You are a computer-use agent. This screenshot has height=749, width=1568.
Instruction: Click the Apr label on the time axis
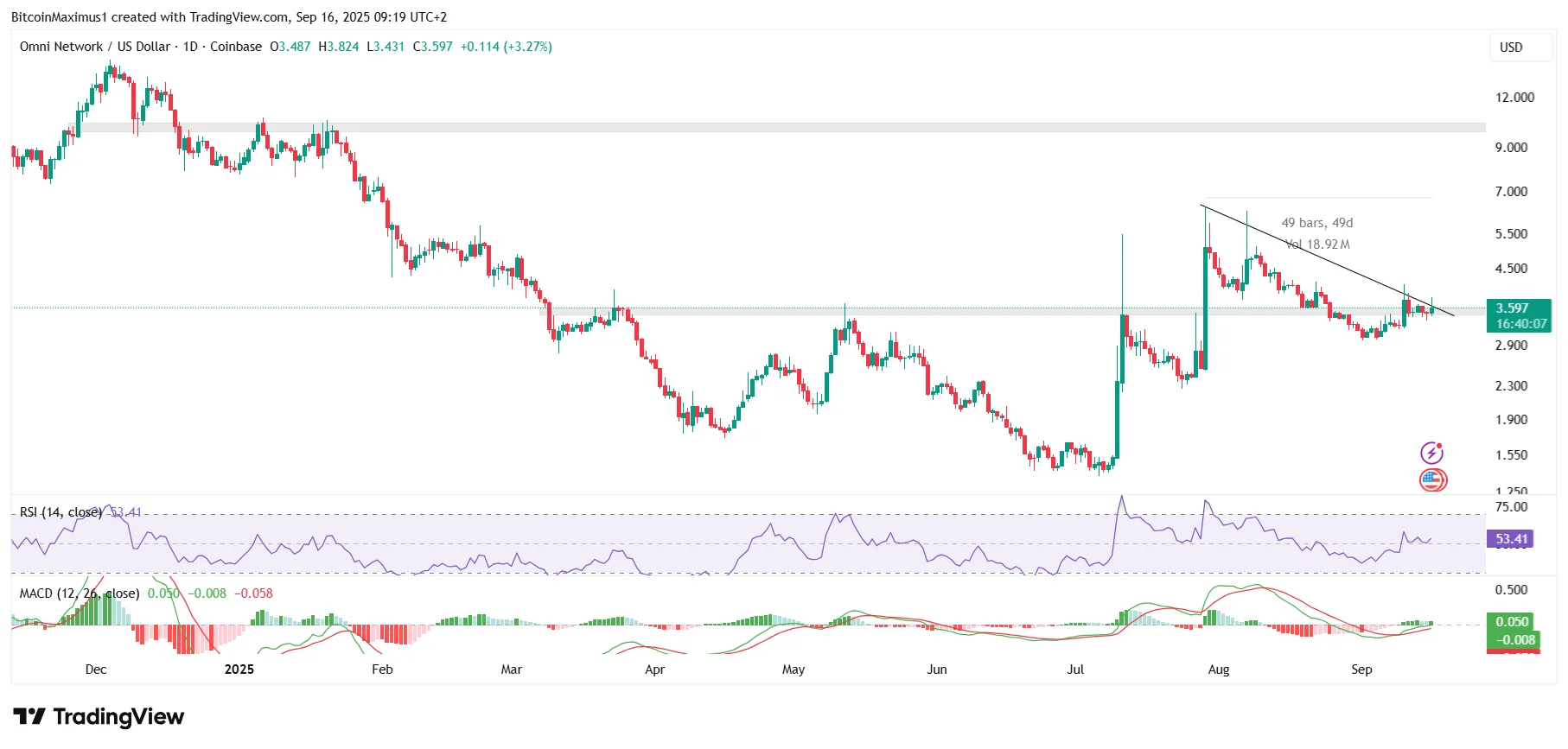point(655,670)
